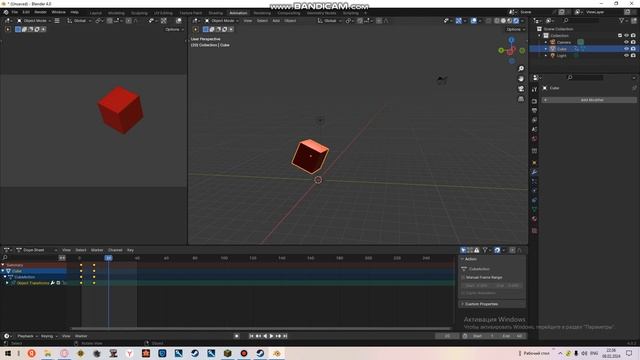This screenshot has height=360, width=640.
Task: Switch to solid viewport shading
Action: point(503,20)
